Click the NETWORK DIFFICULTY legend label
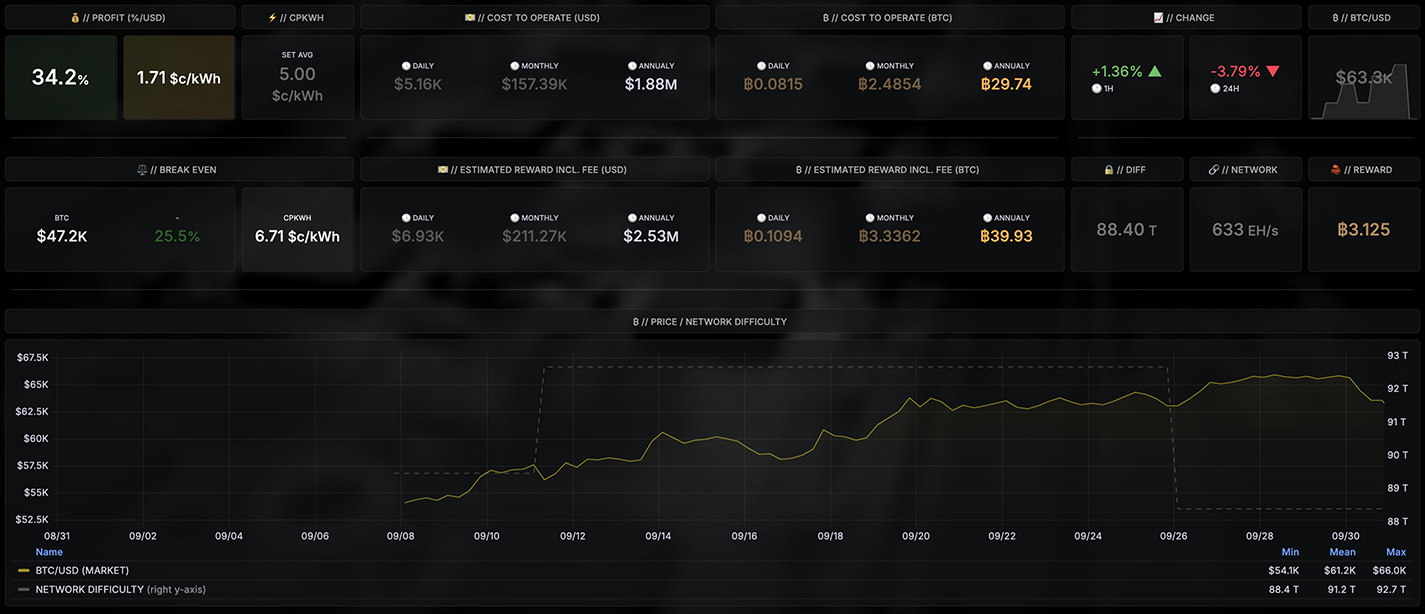The height and width of the screenshot is (614, 1425). tap(89, 590)
